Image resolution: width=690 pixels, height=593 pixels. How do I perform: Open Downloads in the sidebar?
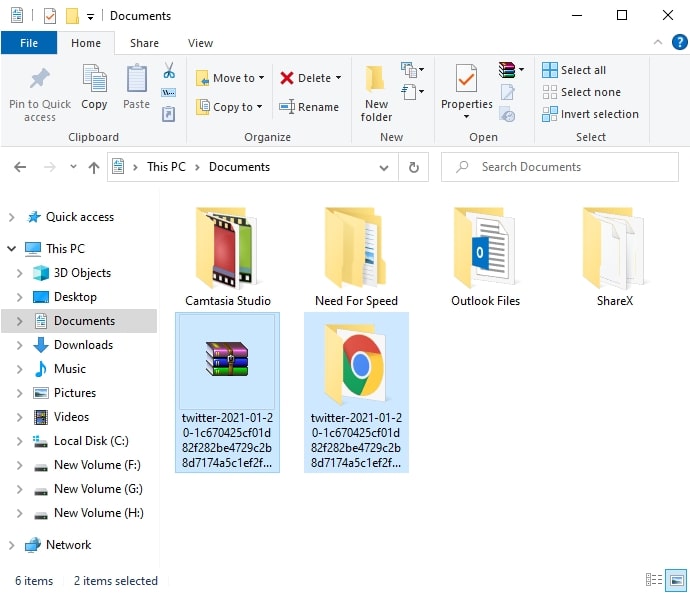[x=83, y=345]
